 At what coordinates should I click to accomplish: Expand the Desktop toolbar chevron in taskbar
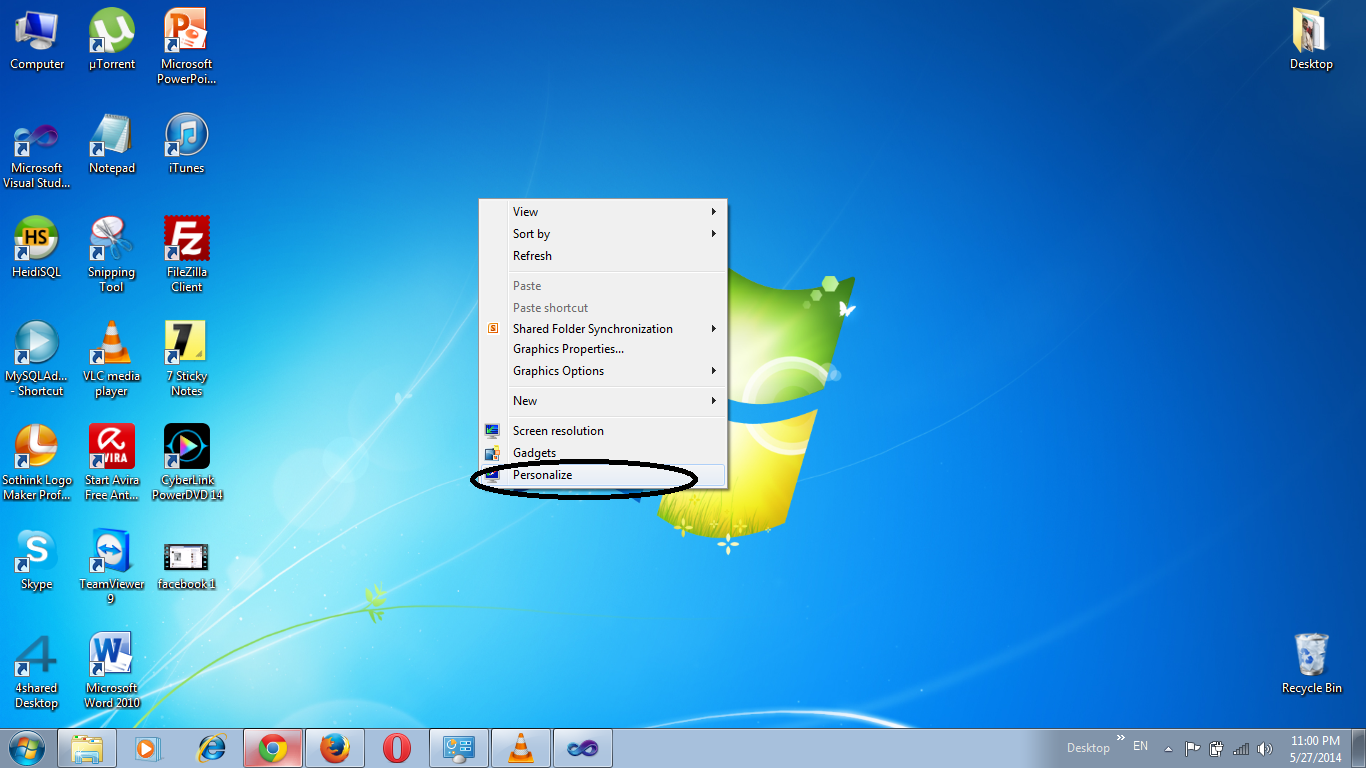[x=1120, y=739]
